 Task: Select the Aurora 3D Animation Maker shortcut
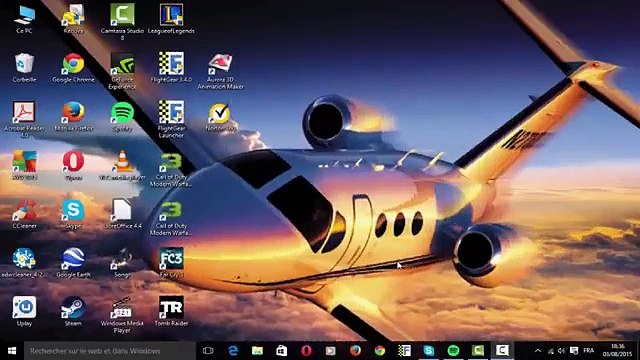(220, 71)
